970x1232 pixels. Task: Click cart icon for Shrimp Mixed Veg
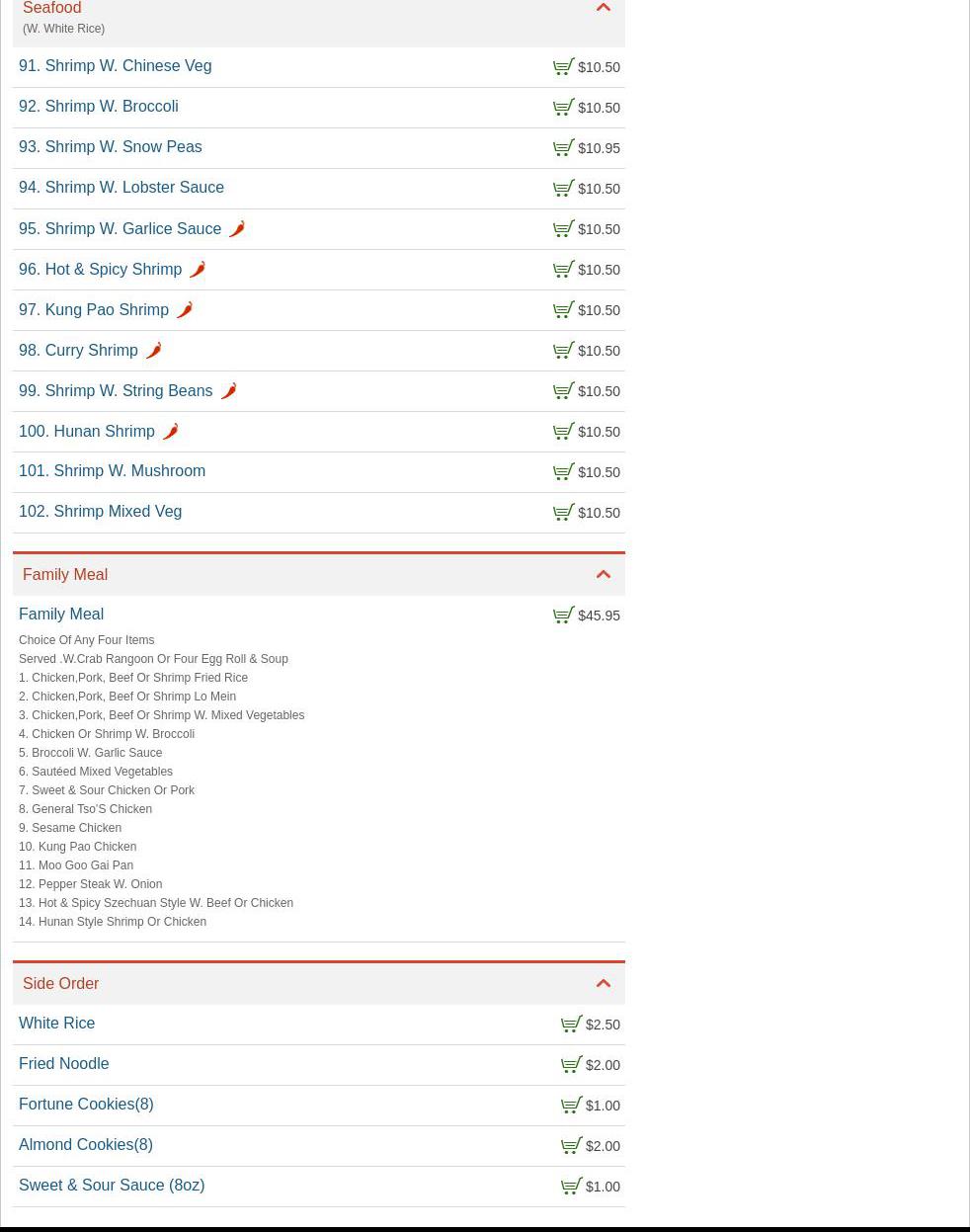pyautogui.click(x=563, y=513)
